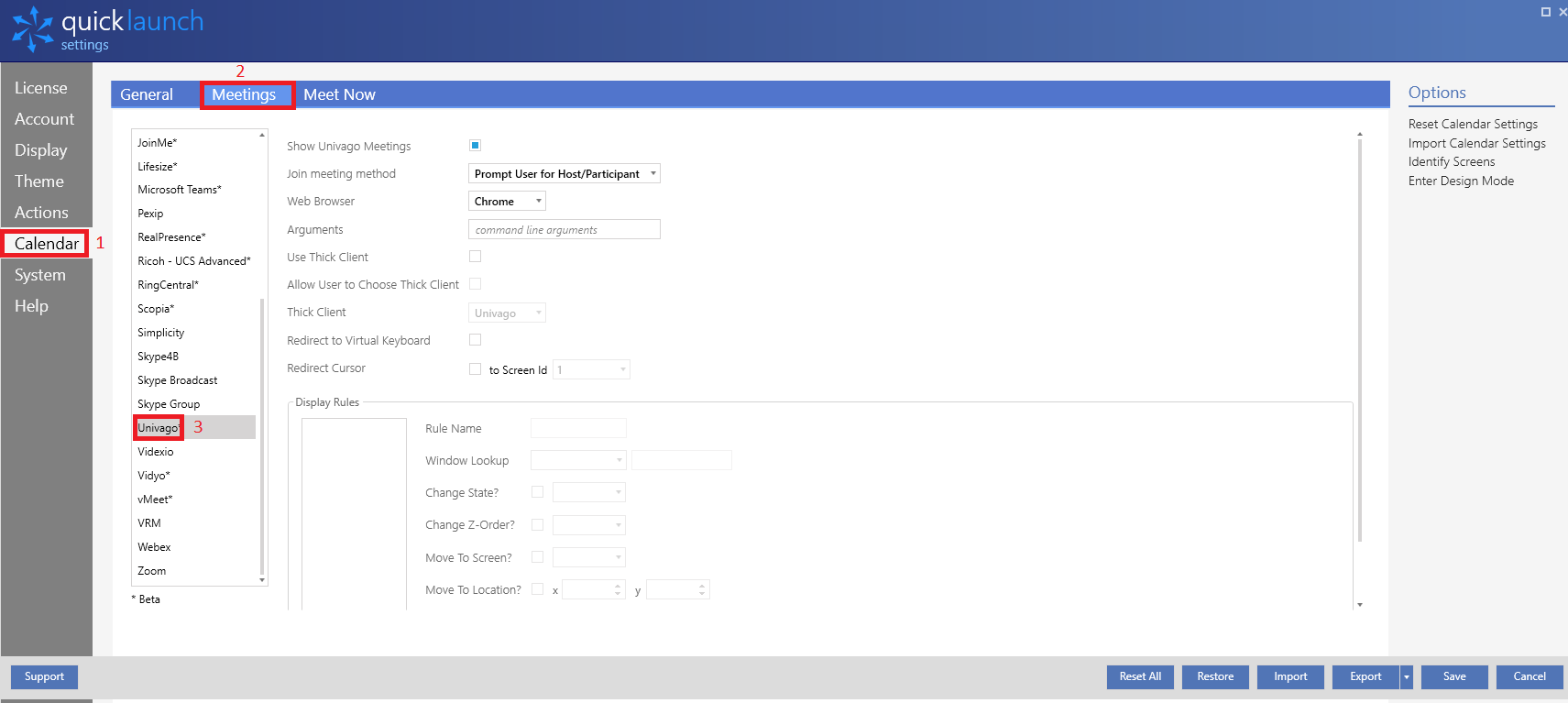Screen dimensions: 1568x703
Task: Select Calendar in the sidebar
Action: tap(46, 244)
